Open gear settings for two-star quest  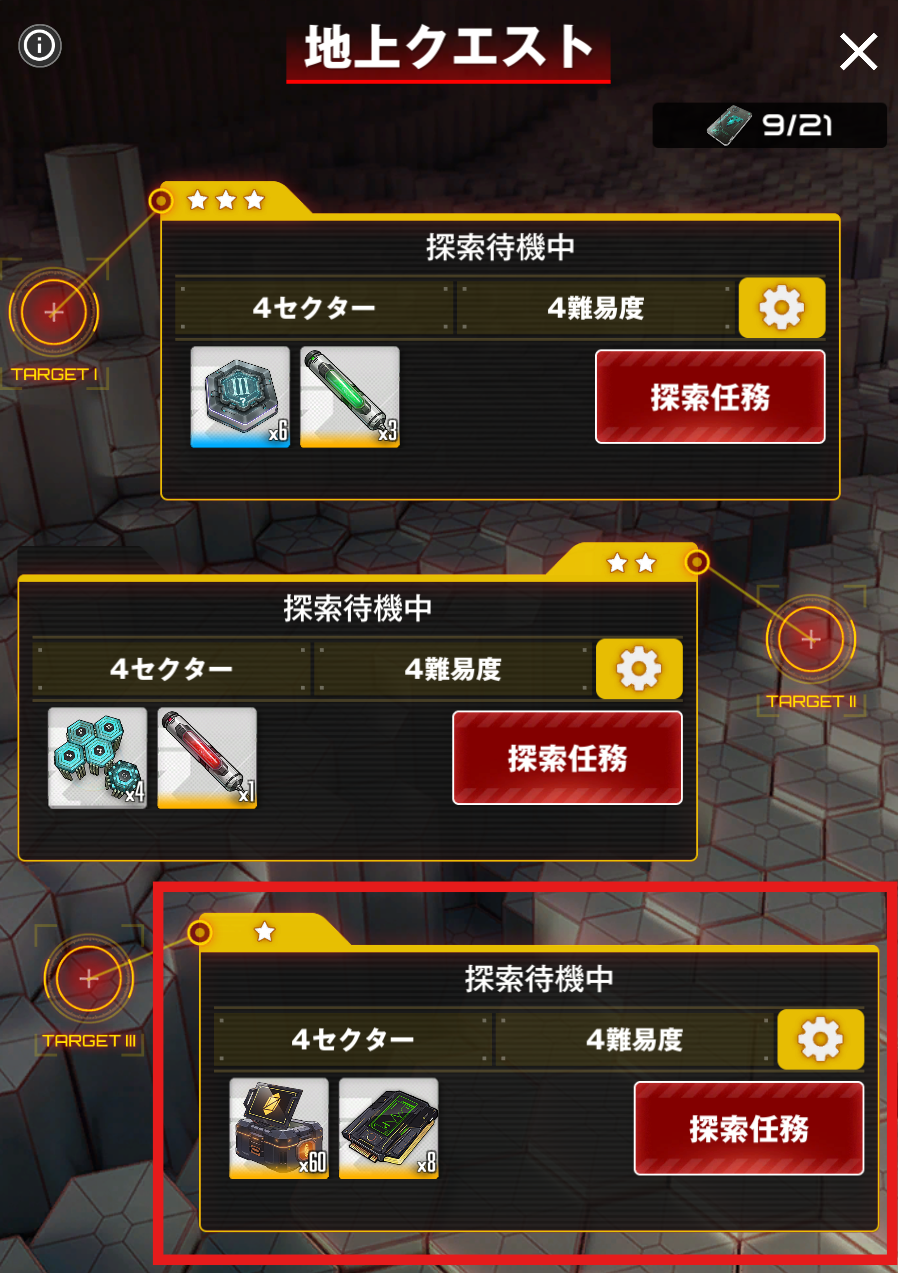coord(639,668)
